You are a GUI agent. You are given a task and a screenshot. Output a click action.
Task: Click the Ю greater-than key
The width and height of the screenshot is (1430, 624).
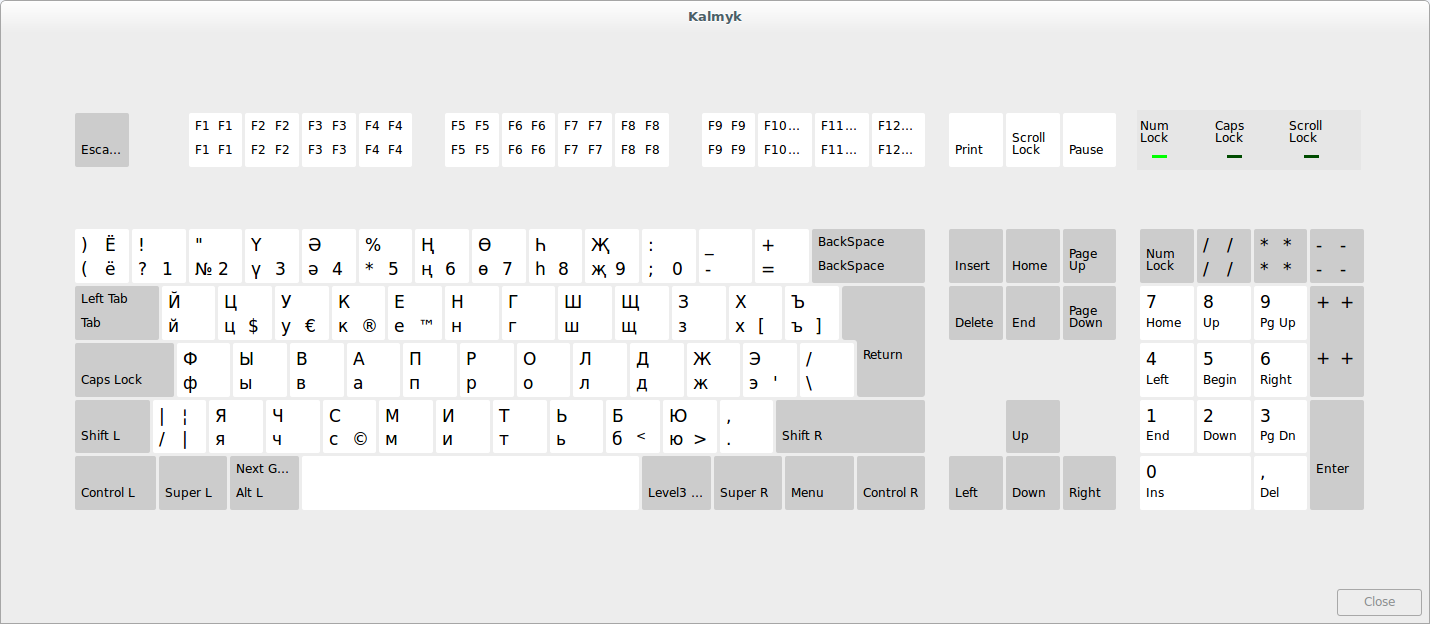(x=689, y=427)
